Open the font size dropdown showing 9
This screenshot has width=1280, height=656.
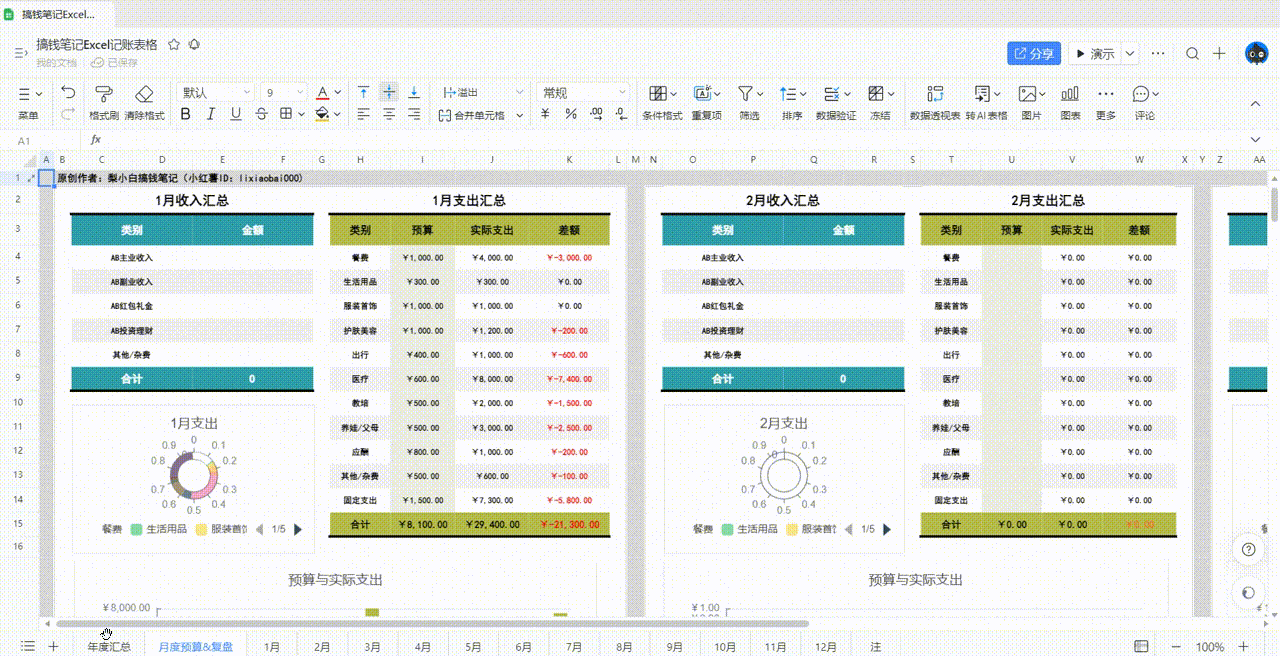(284, 92)
